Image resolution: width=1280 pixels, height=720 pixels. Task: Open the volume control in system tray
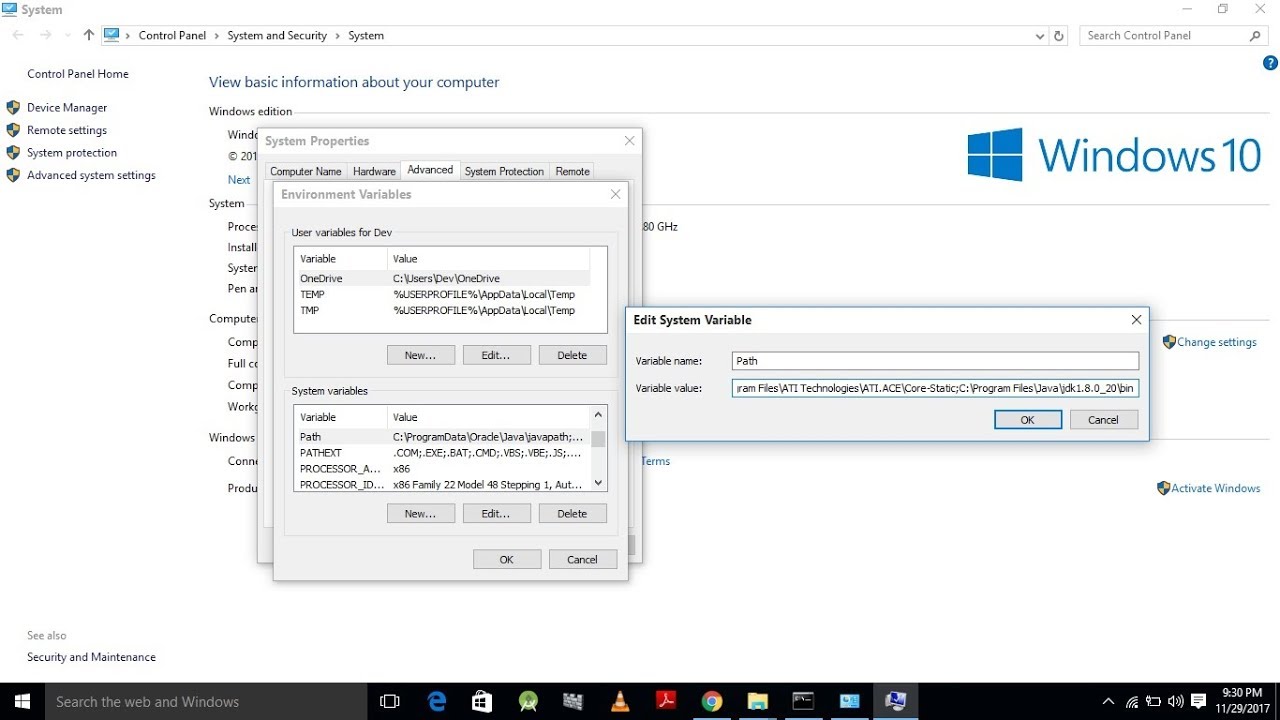1175,702
